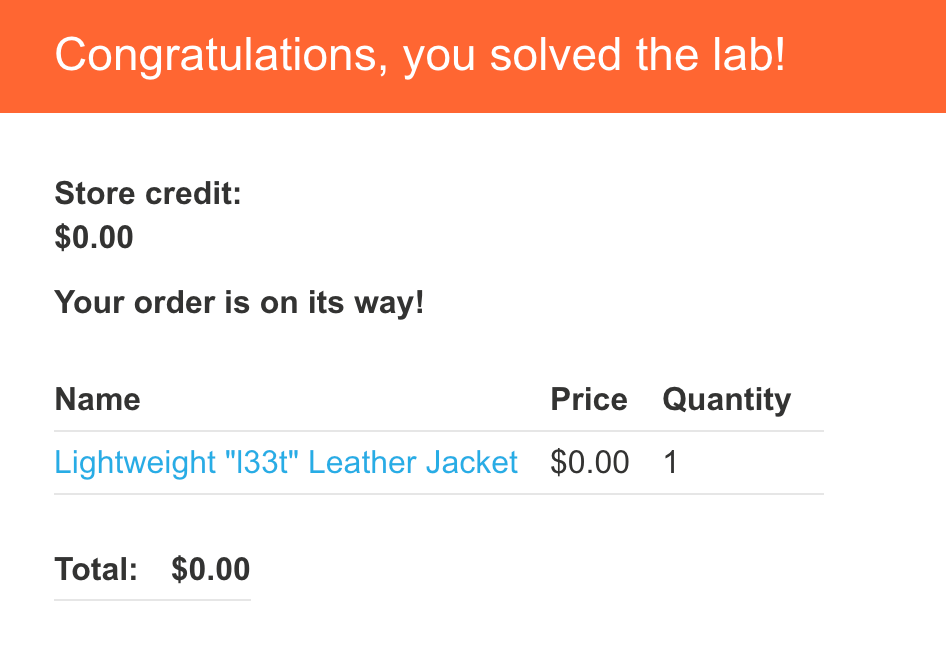Click the Price column header
This screenshot has width=946, height=652.
coord(589,400)
